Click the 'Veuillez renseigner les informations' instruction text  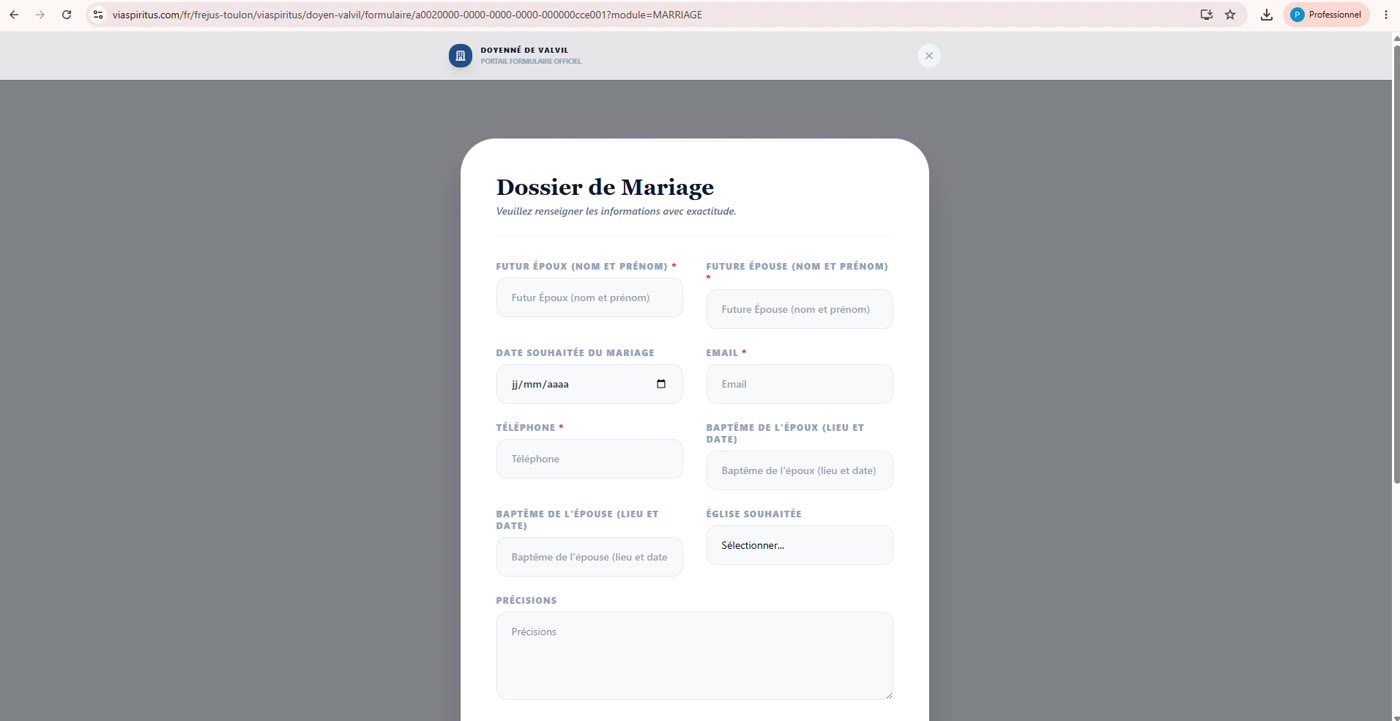616,211
